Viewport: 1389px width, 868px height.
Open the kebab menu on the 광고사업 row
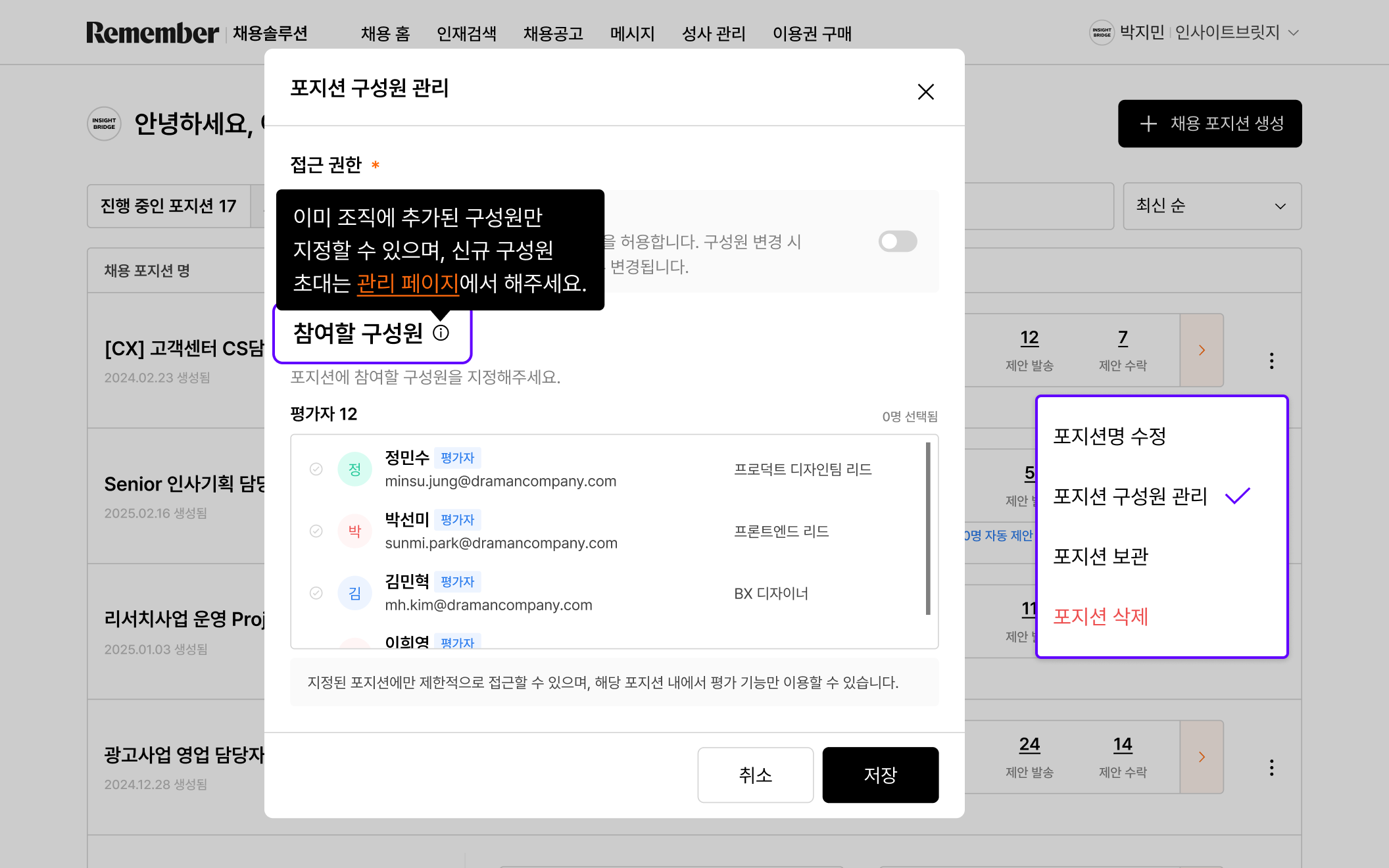[1271, 766]
